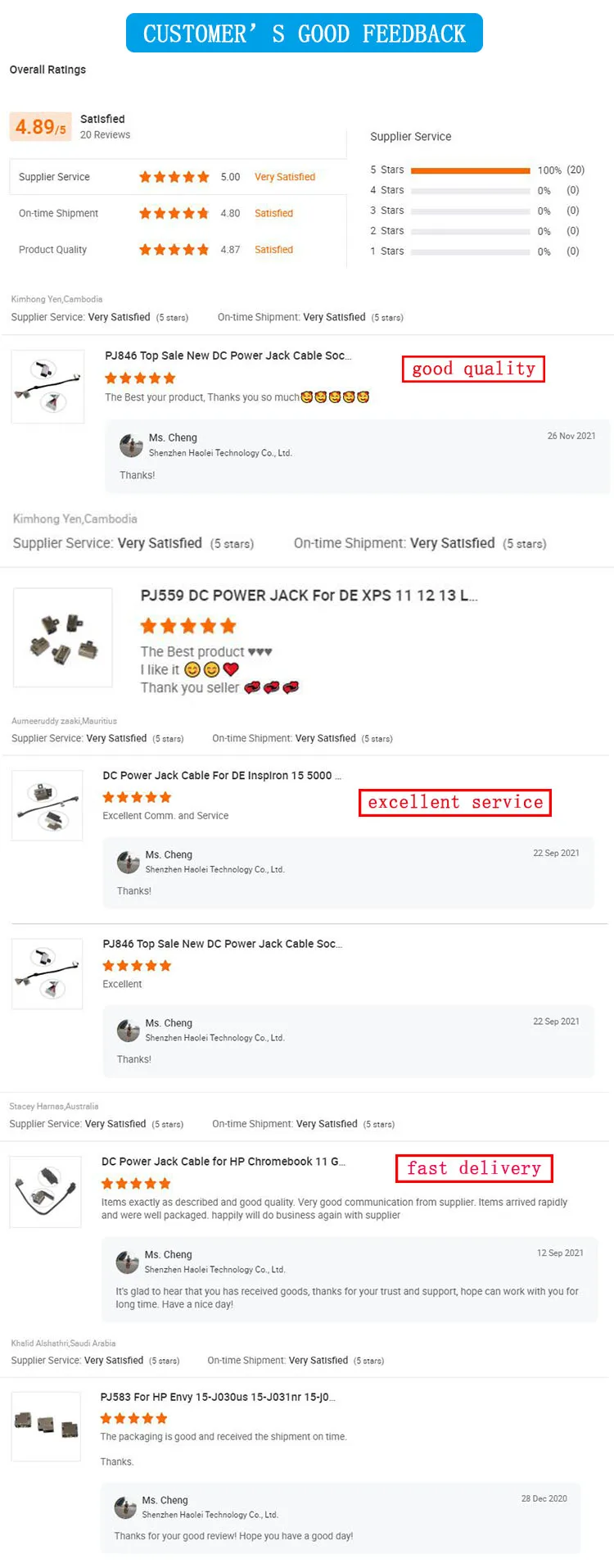
Task: Click the HP Chromebook product thumbnail
Action: 45,1192
